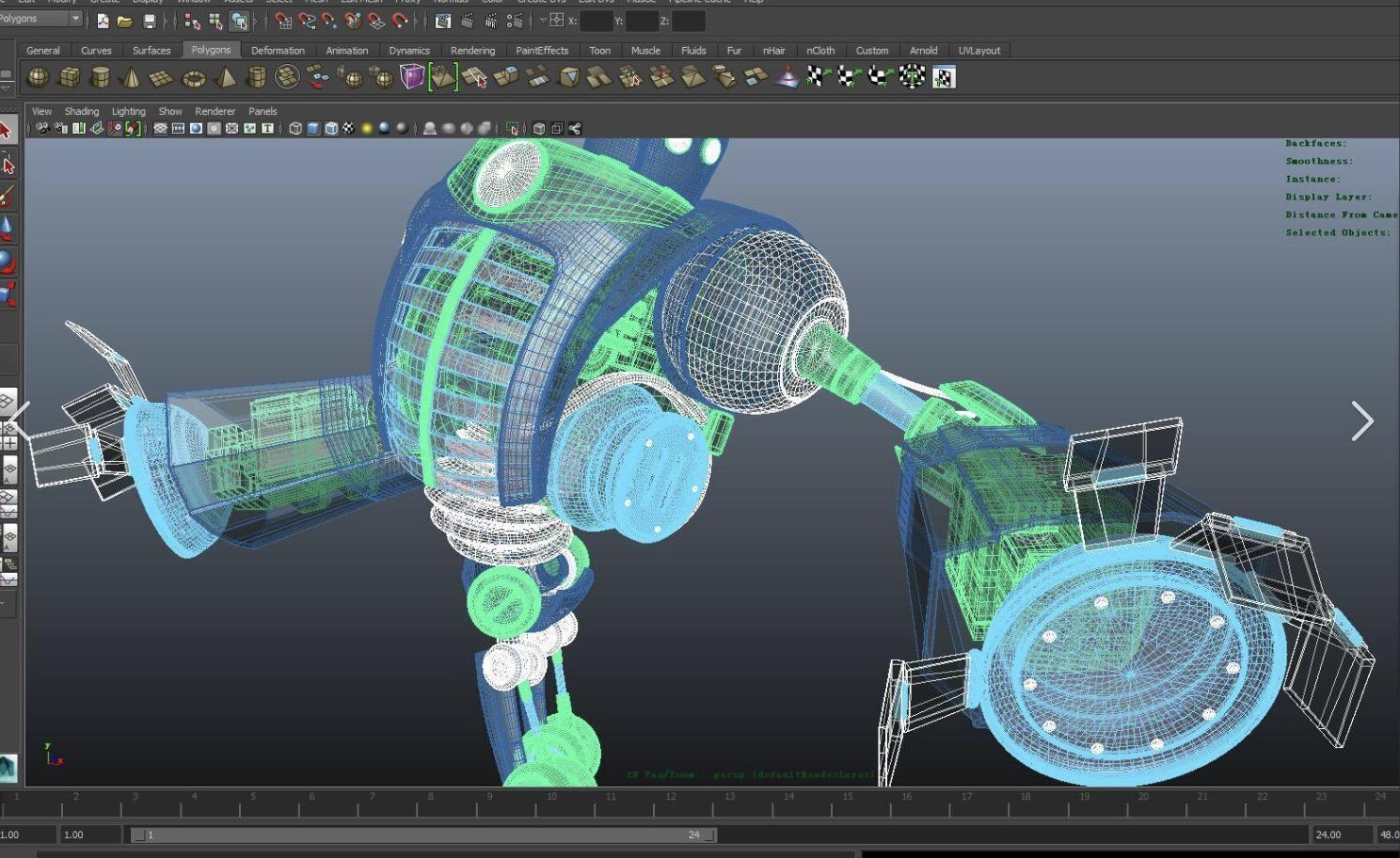Open a scene with the folder icon

tap(124, 21)
